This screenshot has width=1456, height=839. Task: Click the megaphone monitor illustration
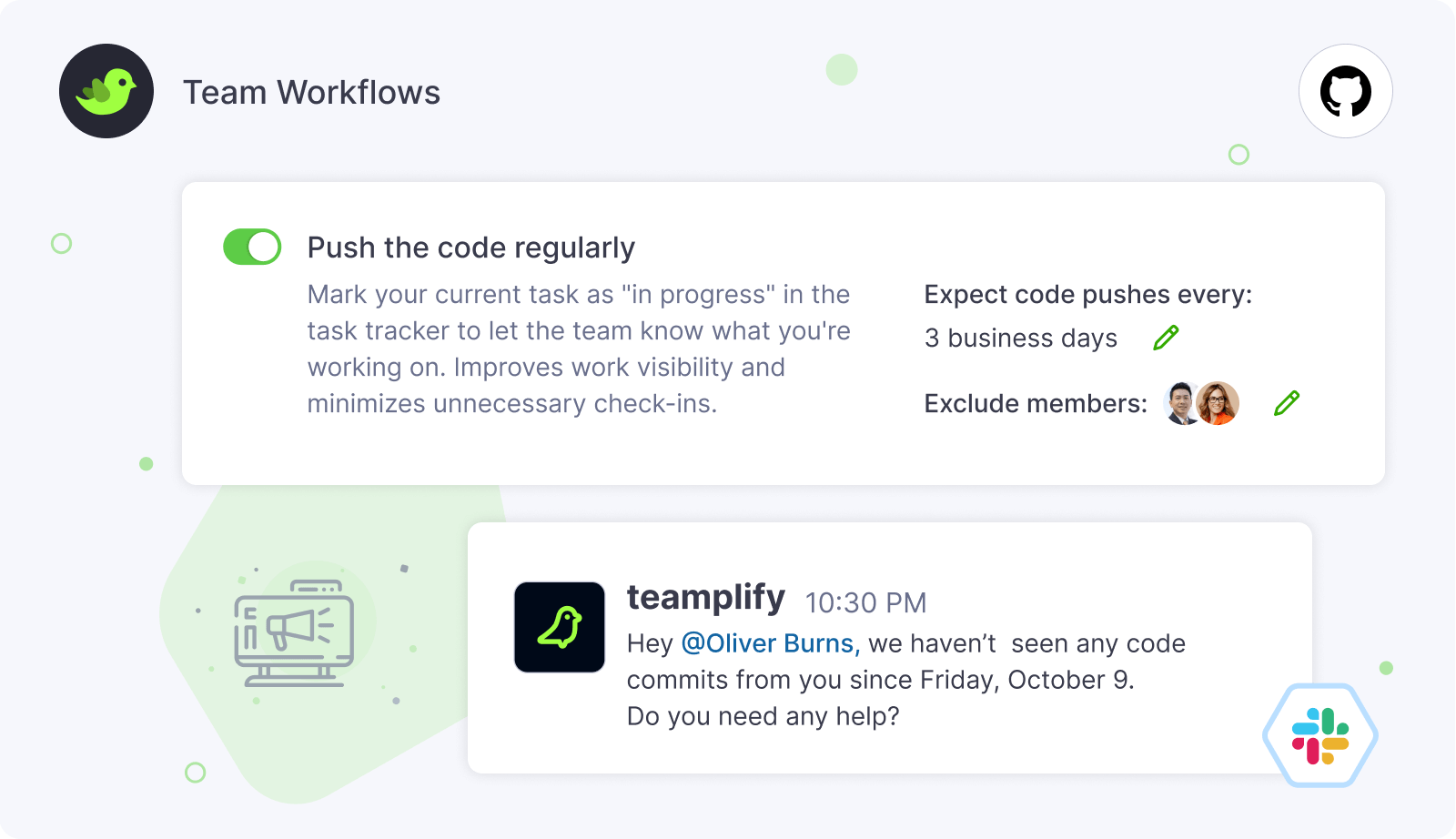[x=293, y=632]
